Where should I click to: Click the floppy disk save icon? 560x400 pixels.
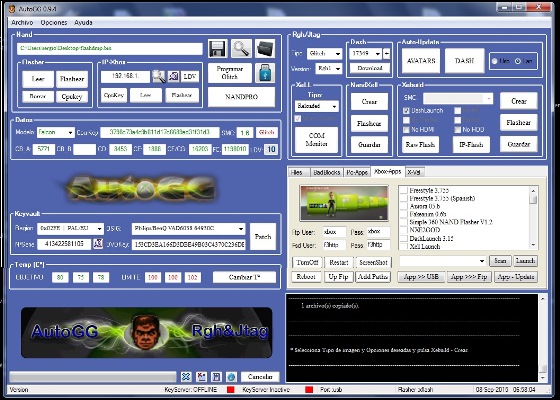(x=217, y=49)
